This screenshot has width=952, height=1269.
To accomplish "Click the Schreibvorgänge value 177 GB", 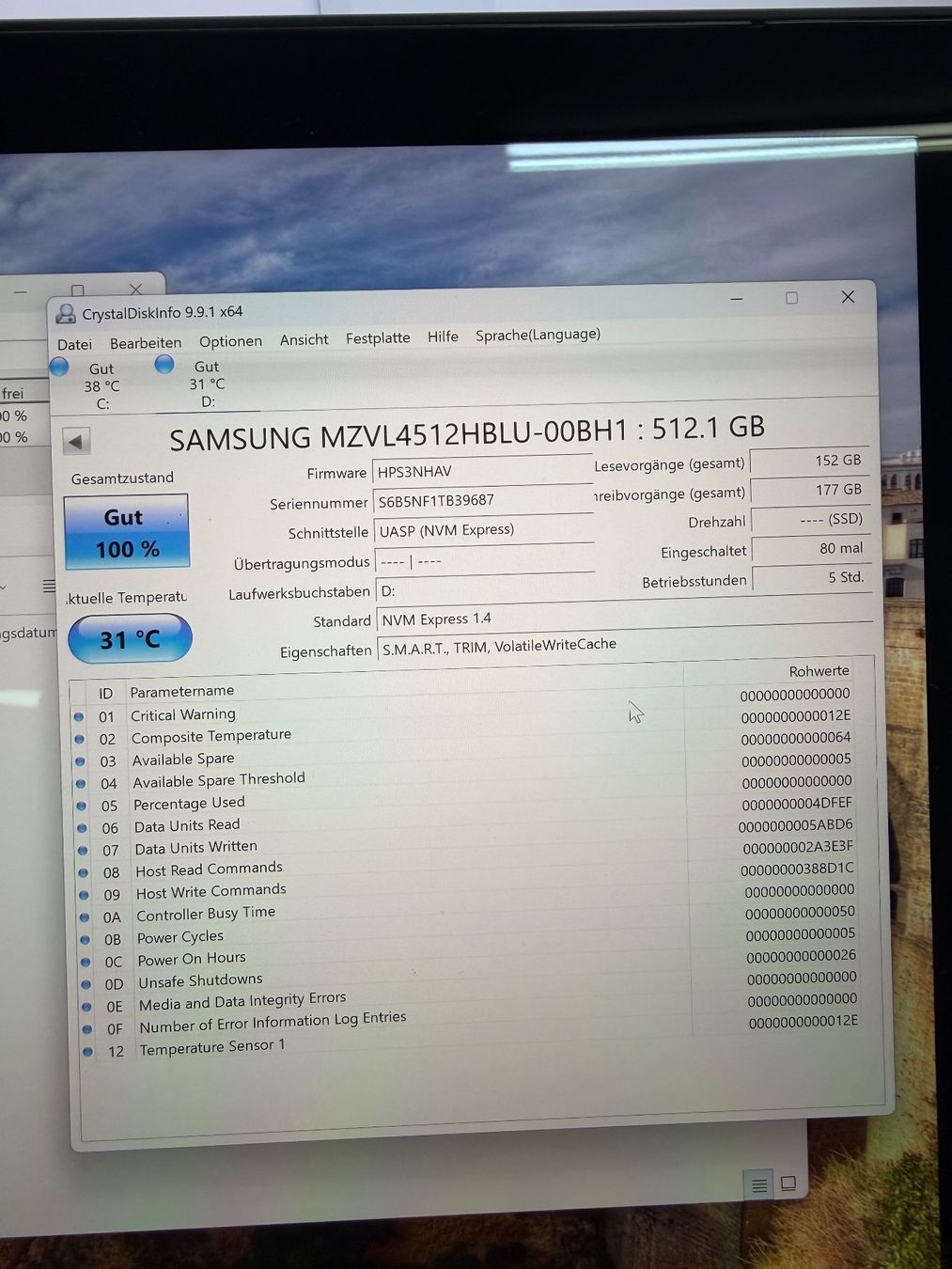I will (x=810, y=490).
